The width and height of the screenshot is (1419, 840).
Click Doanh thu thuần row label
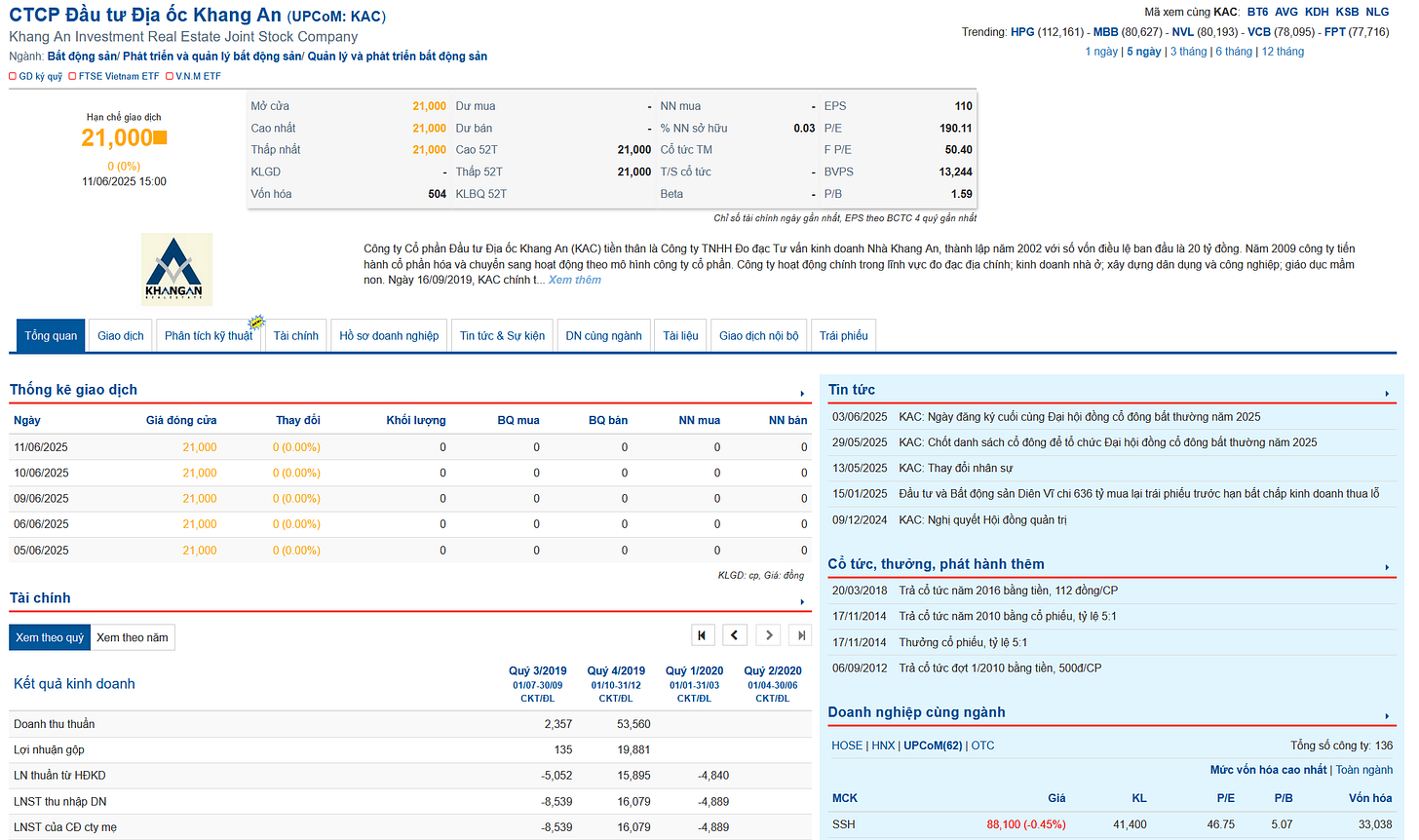point(55,724)
